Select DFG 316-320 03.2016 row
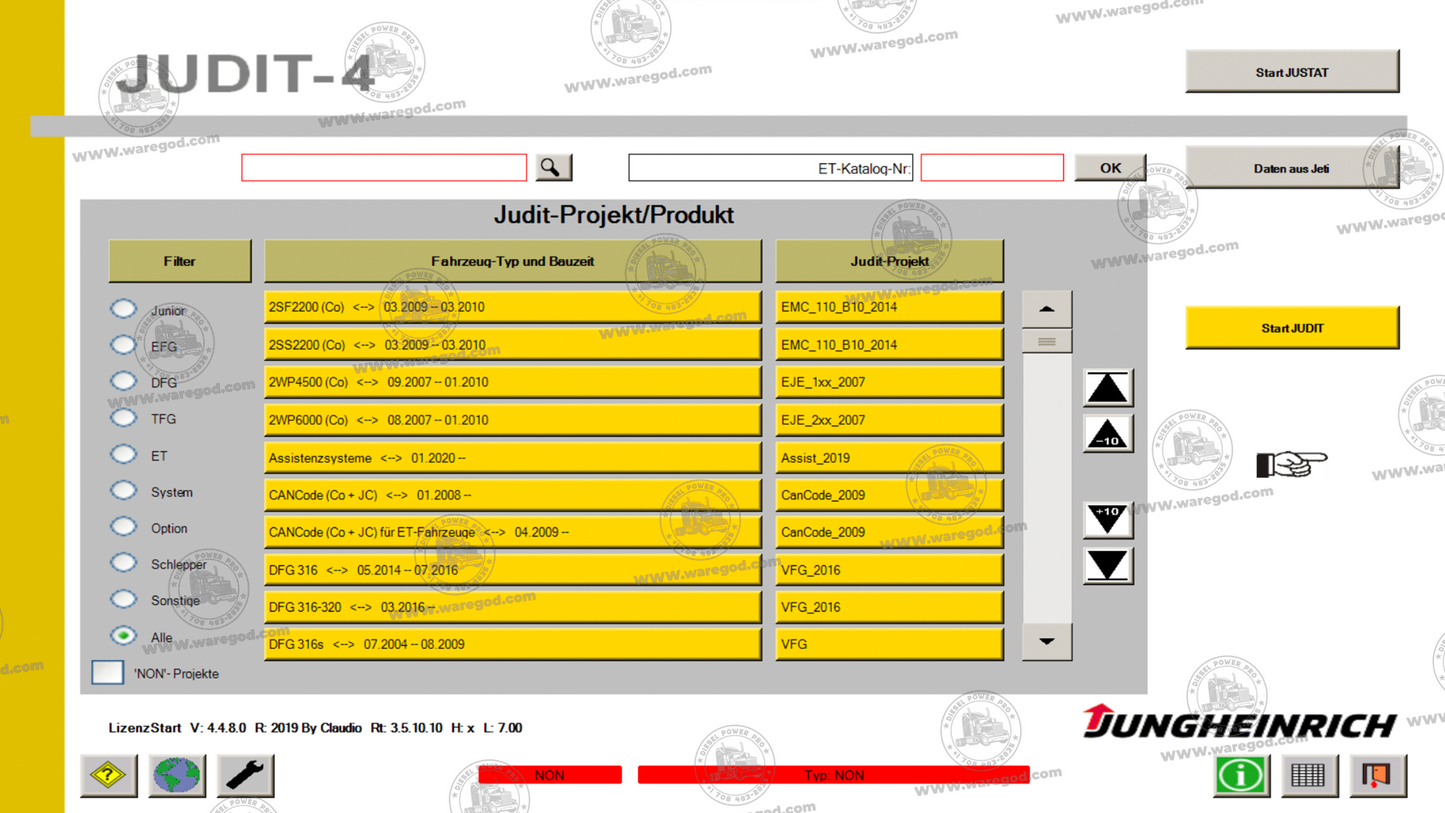The height and width of the screenshot is (813, 1445). click(x=513, y=607)
